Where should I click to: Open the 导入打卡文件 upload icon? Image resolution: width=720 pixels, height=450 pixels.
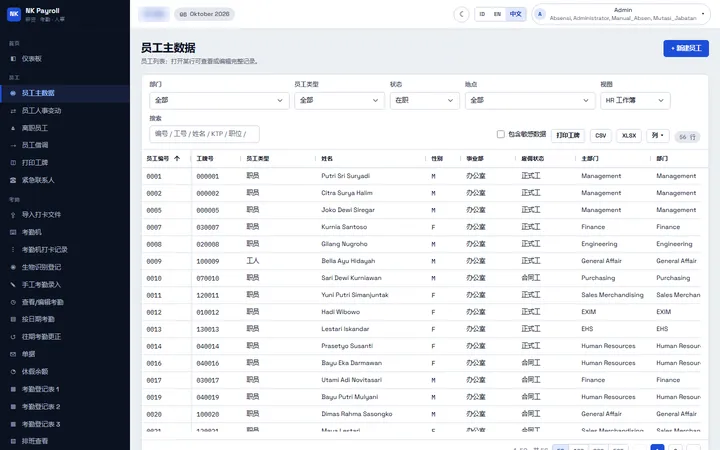pyautogui.click(x=13, y=214)
